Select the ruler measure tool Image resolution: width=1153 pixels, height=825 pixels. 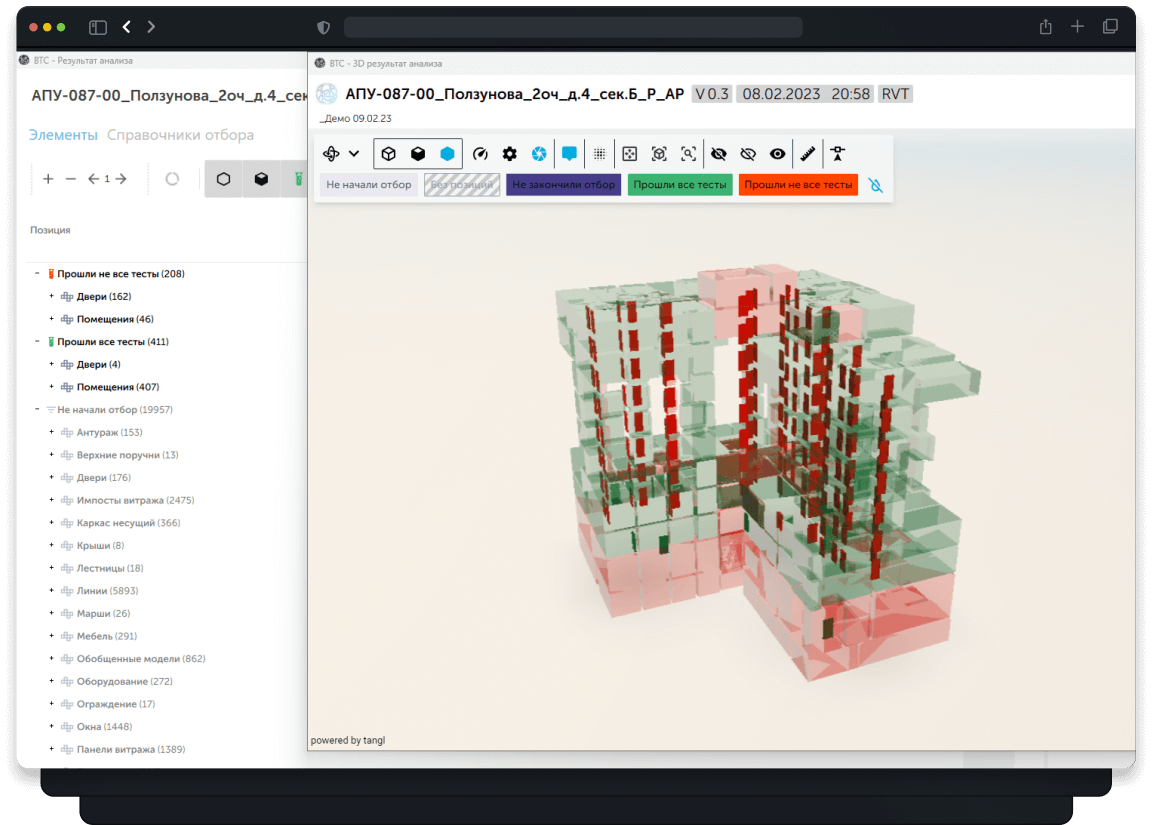click(x=807, y=154)
